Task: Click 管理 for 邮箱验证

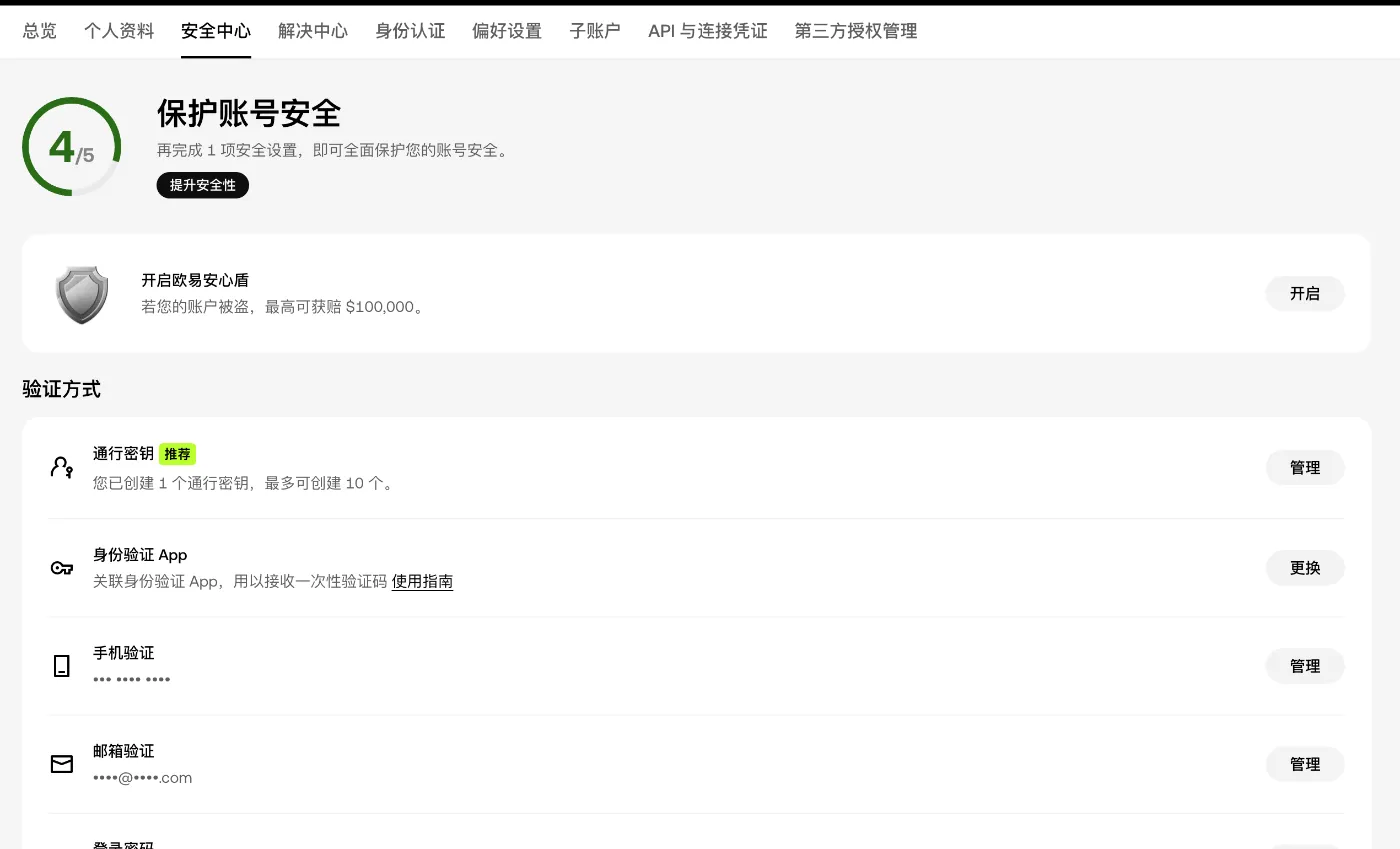Action: 1305,764
